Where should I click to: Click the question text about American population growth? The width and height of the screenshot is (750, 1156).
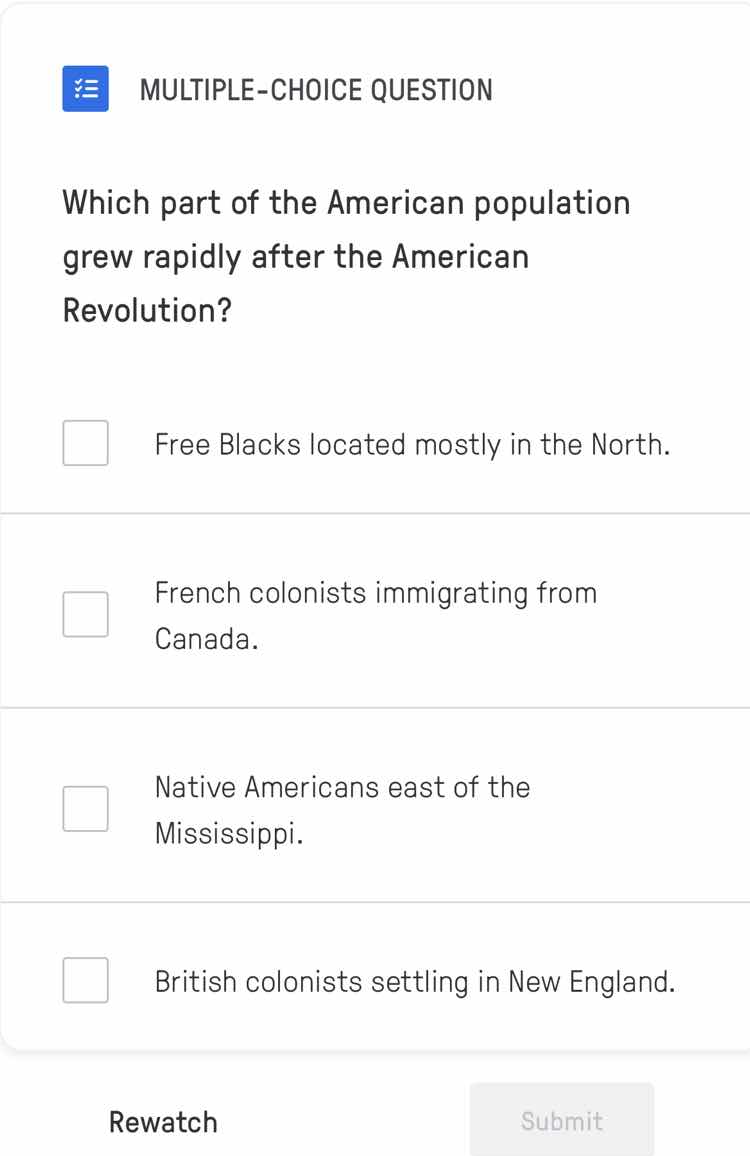(346, 256)
